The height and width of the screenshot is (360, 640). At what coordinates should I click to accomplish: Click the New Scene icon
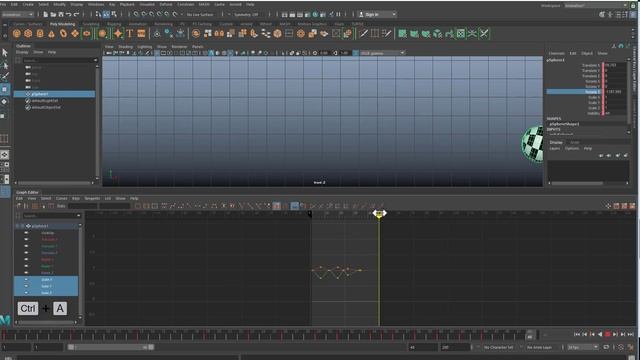(x=45, y=14)
